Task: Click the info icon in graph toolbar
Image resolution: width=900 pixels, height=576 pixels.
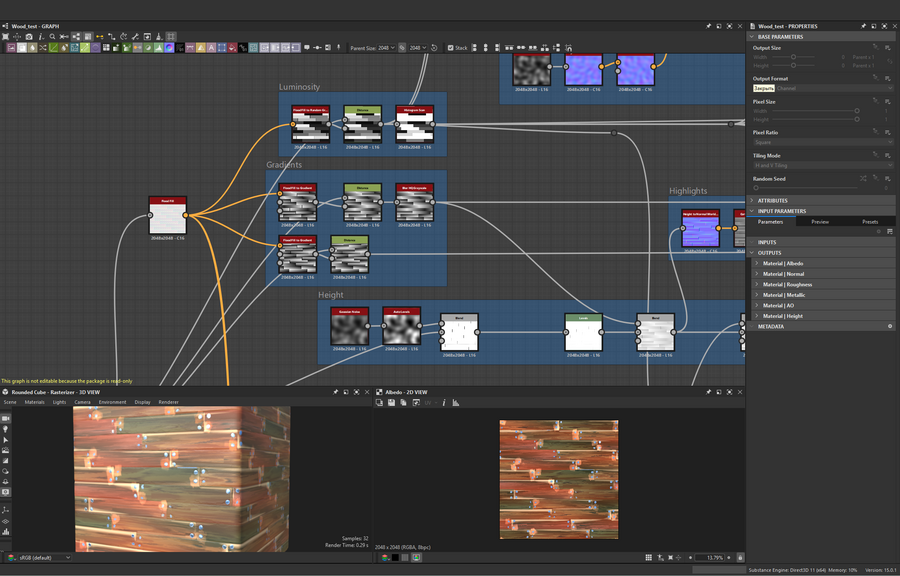Action: [41, 36]
